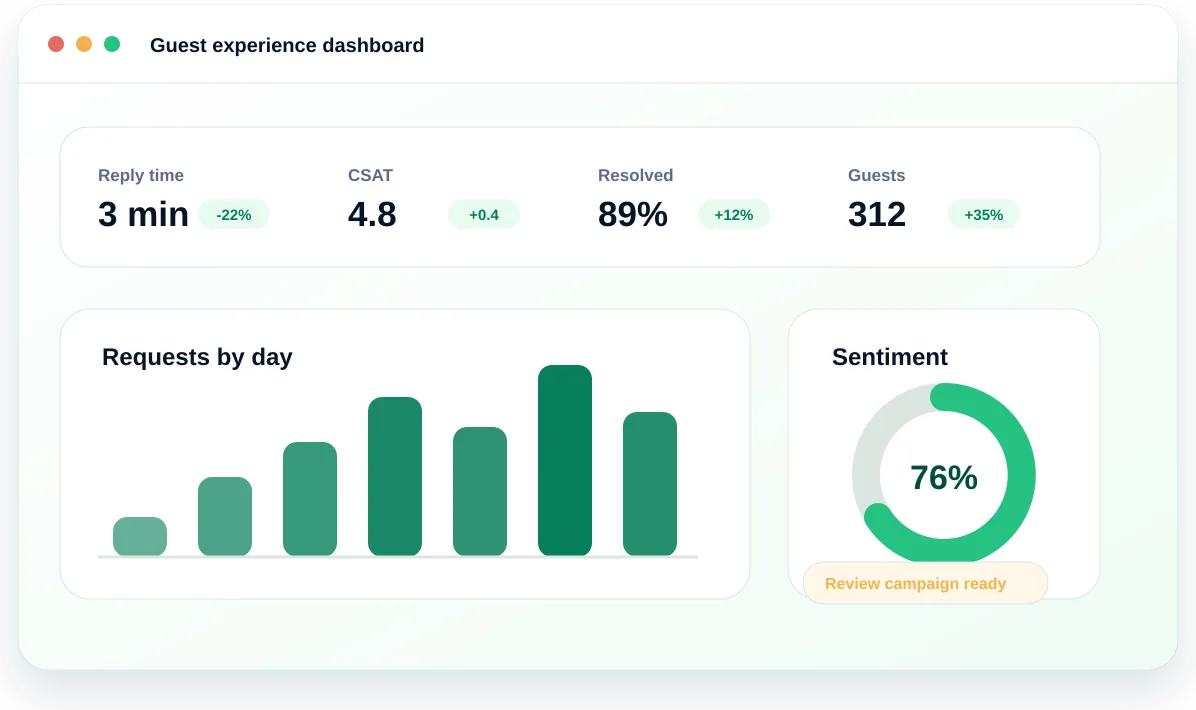This screenshot has height=710, width=1196.
Task: Click the Reply time label
Action: [141, 175]
